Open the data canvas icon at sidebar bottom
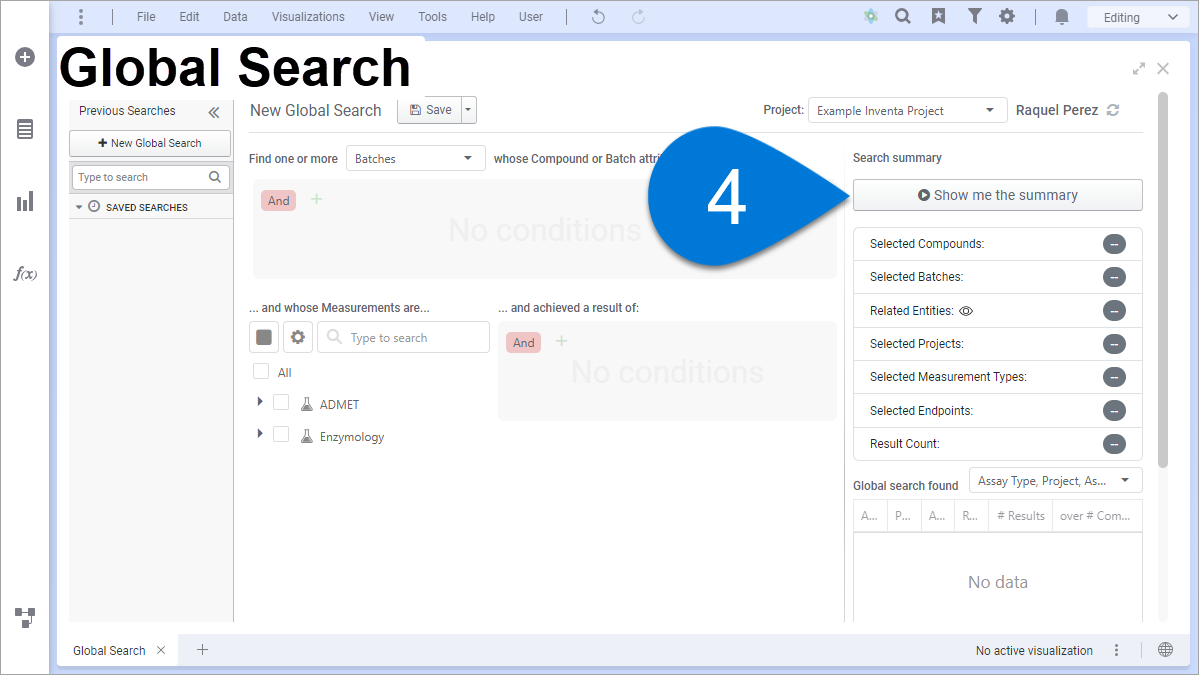Viewport: 1199px width, 675px height. coord(24,618)
